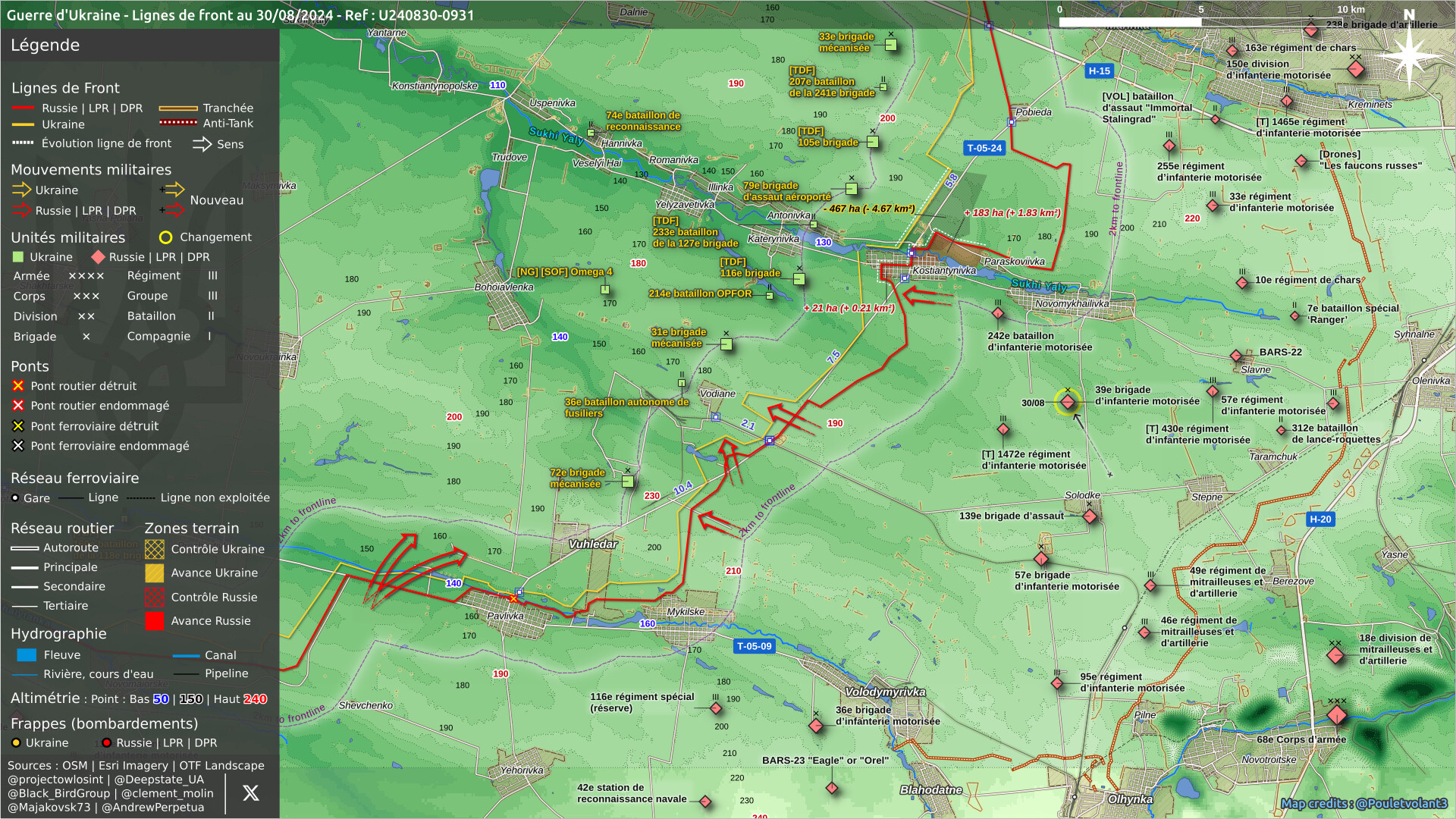Click the Changement yellow circle legend symbol
This screenshot has height=819, width=1456.
165,237
